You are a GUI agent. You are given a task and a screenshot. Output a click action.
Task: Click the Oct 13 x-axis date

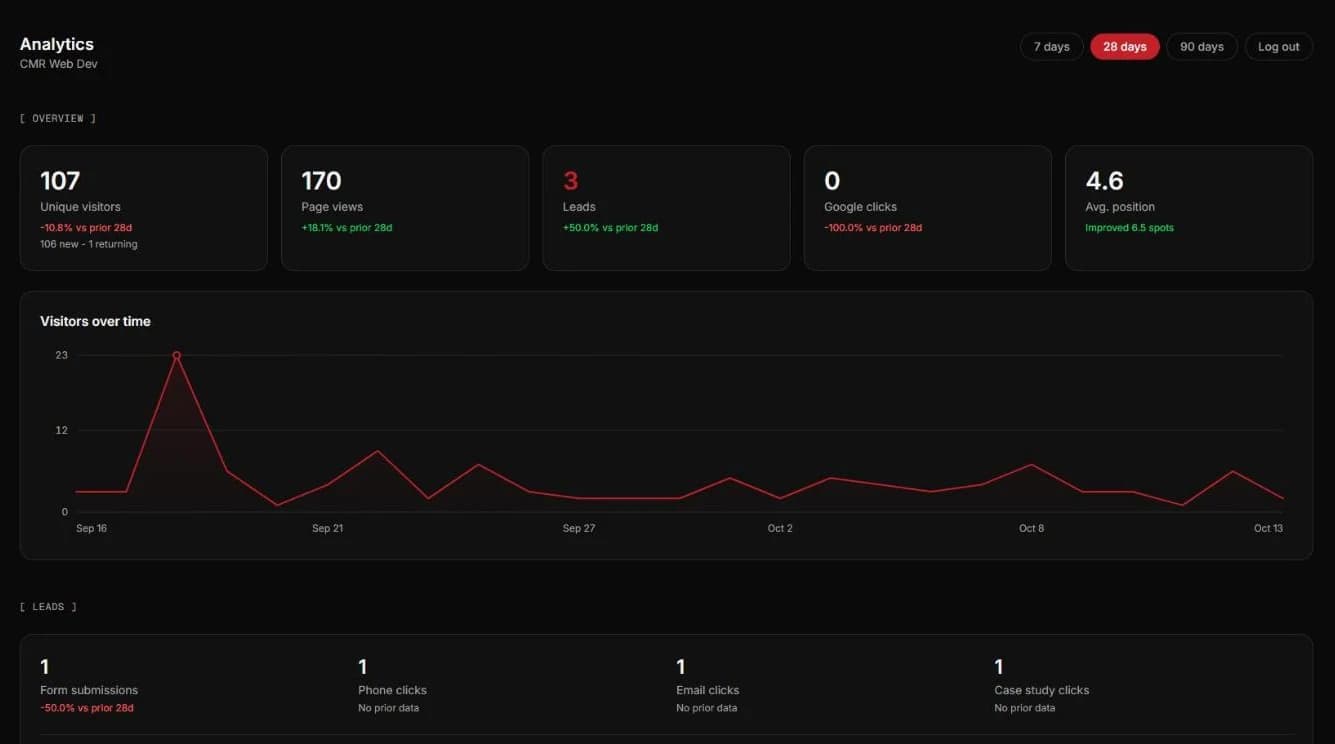1268,528
